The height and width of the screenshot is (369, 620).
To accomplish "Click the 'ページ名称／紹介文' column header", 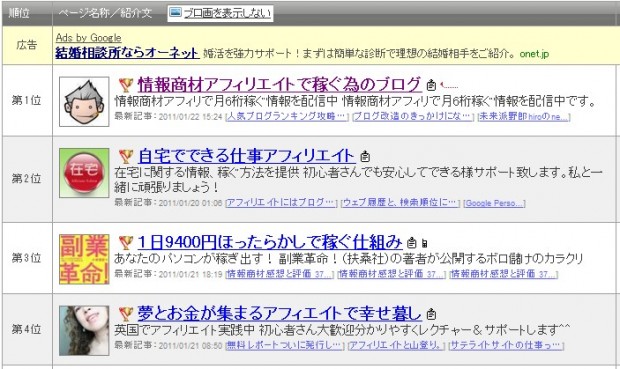I will [105, 13].
